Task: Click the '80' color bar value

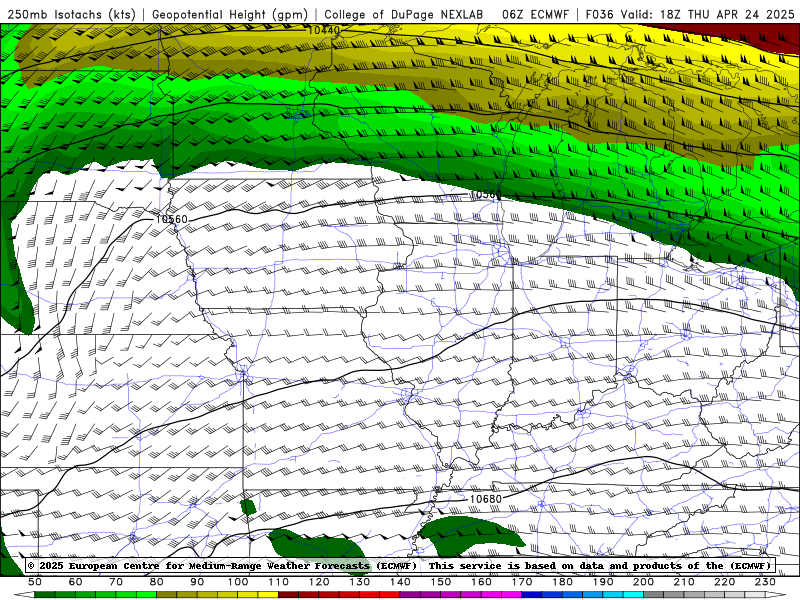Action: pyautogui.click(x=157, y=582)
